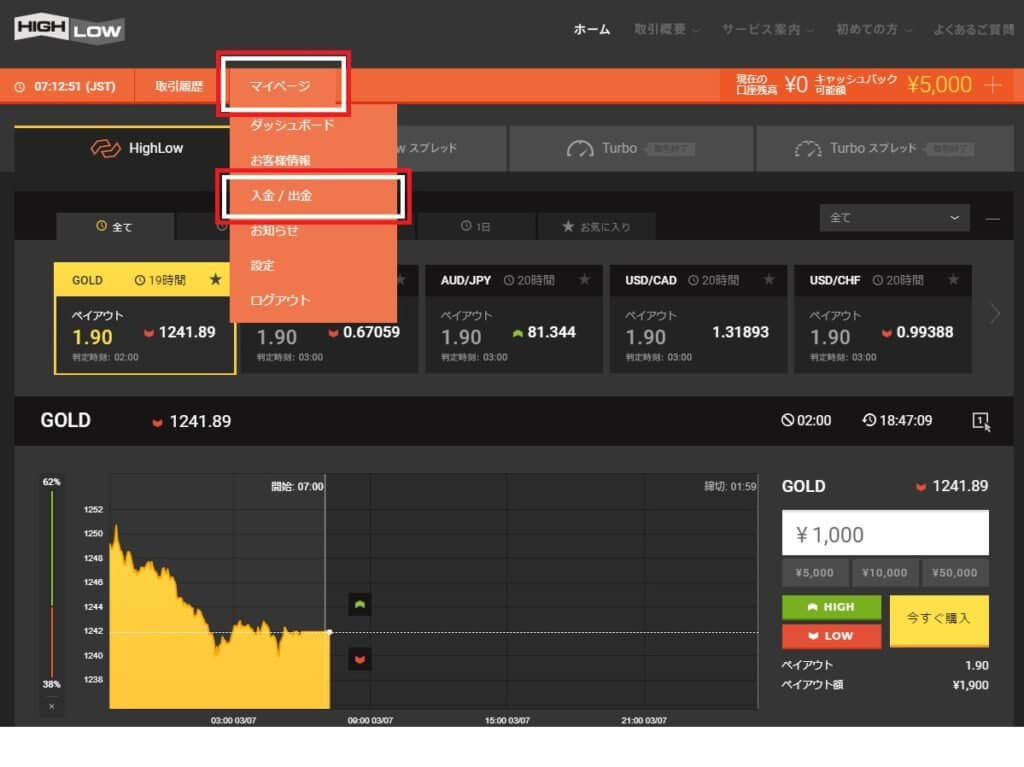1024x767 pixels.
Task: Select the USD/CAD asset card
Action: click(x=698, y=319)
